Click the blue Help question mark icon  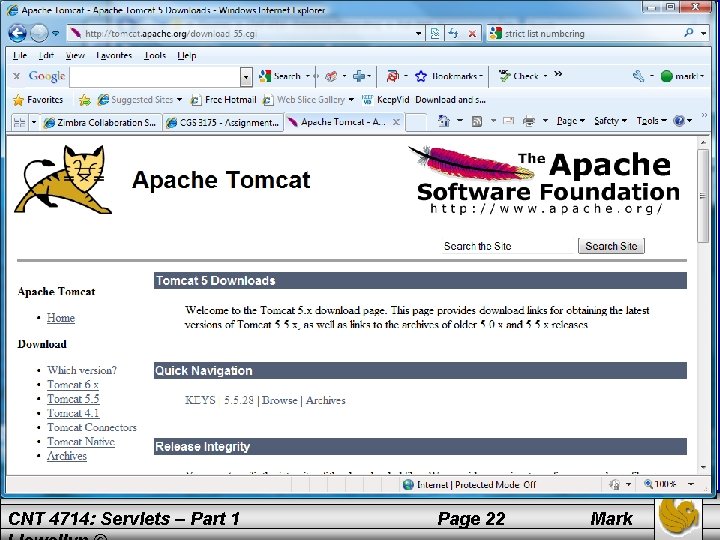(x=679, y=121)
